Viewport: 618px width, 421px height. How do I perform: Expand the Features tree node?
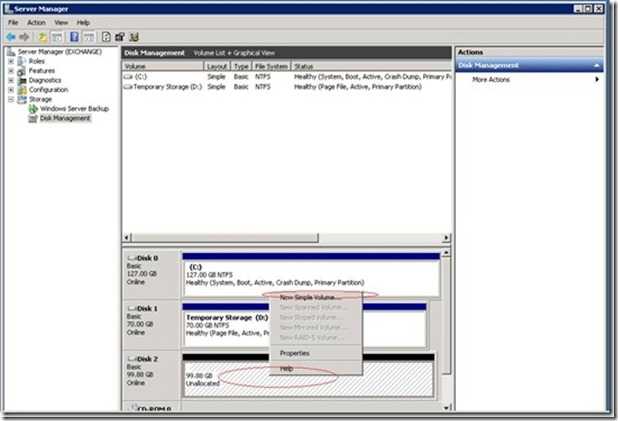point(11,71)
